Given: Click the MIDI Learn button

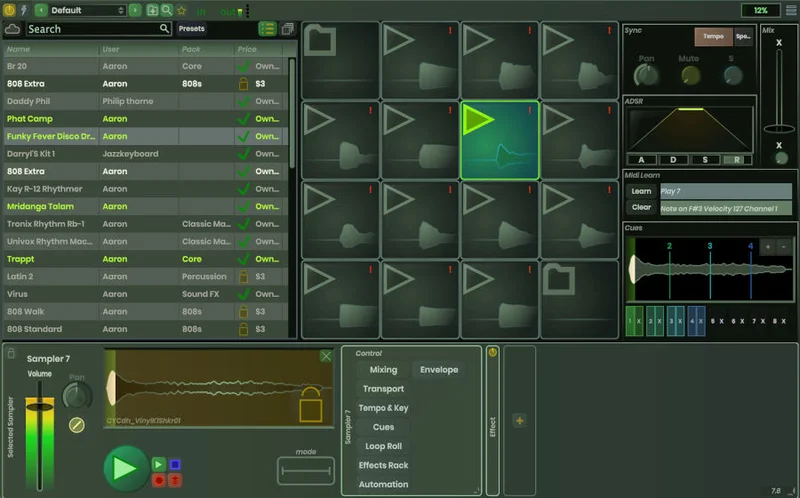Looking at the screenshot, I should pos(641,191).
